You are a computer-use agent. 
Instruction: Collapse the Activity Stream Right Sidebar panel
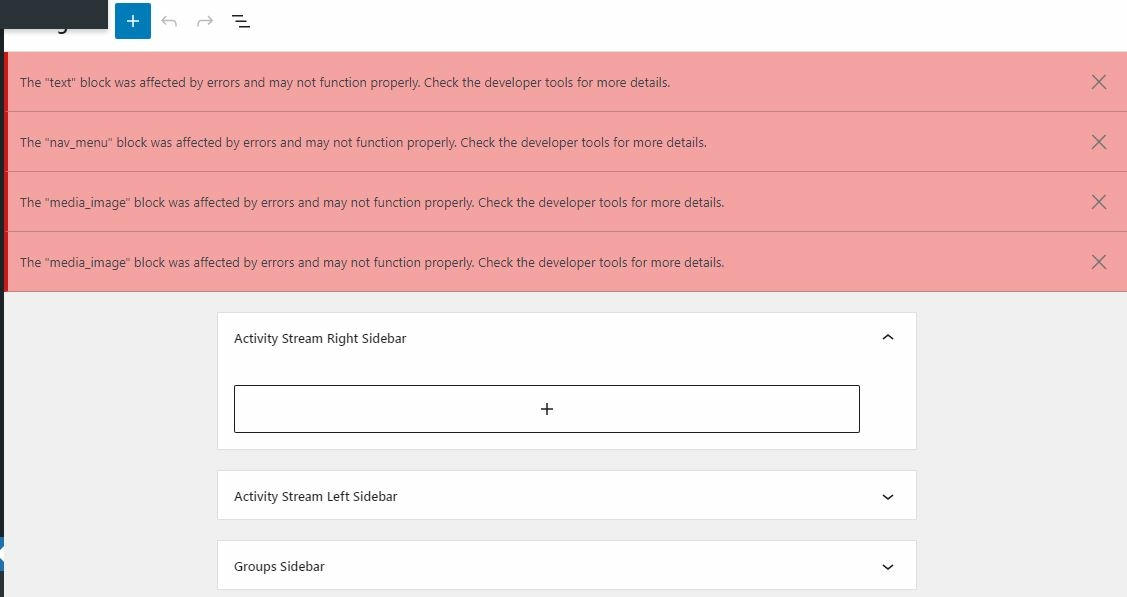(888, 337)
